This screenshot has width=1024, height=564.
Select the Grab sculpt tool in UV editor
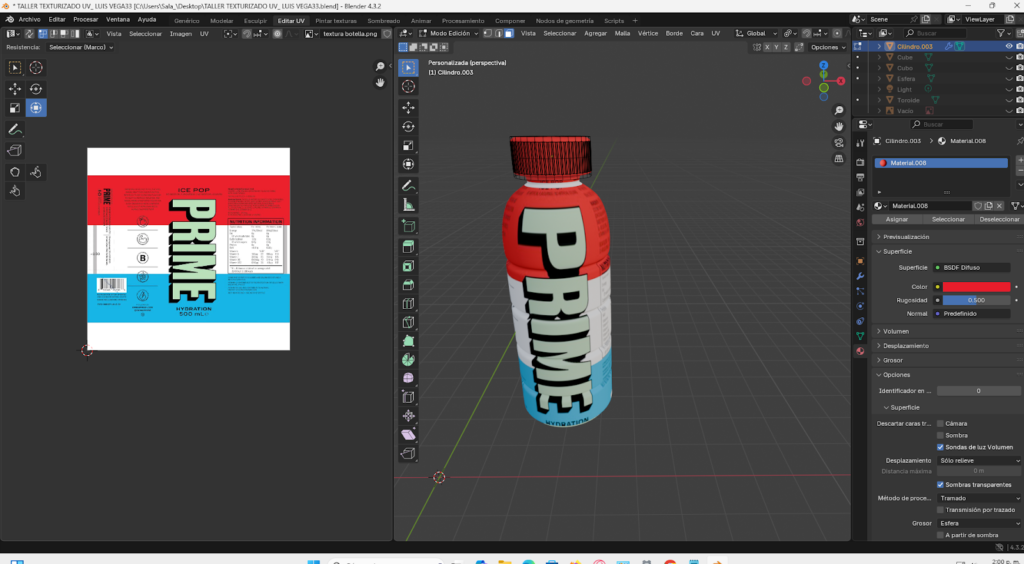[x=14, y=172]
